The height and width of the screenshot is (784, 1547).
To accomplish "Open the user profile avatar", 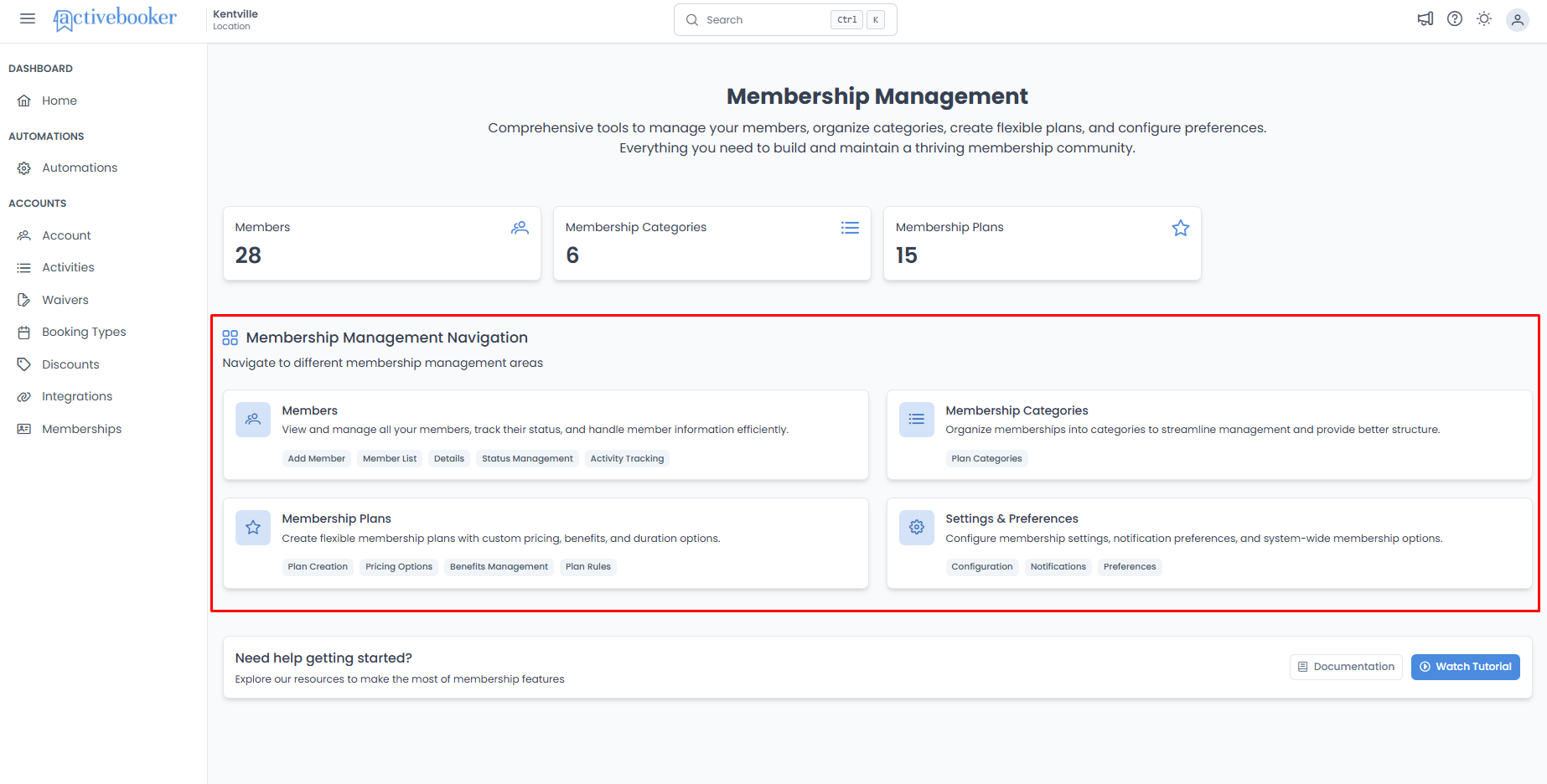I will click(1518, 19).
